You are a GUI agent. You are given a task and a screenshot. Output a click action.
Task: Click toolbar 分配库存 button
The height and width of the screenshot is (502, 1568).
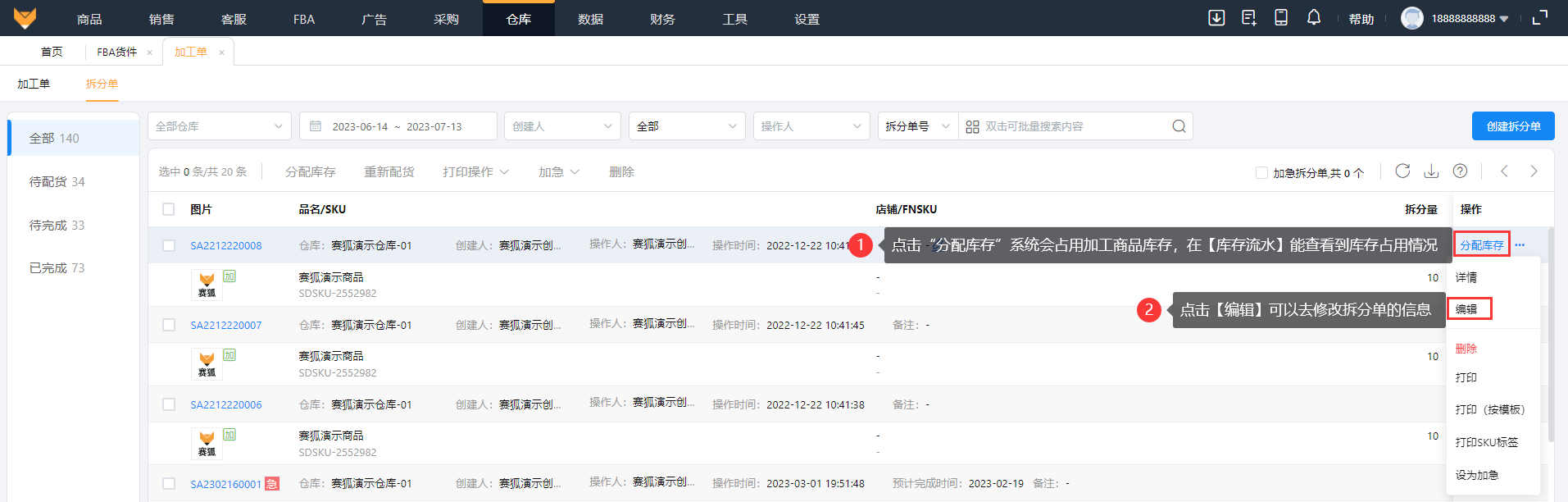coord(311,171)
